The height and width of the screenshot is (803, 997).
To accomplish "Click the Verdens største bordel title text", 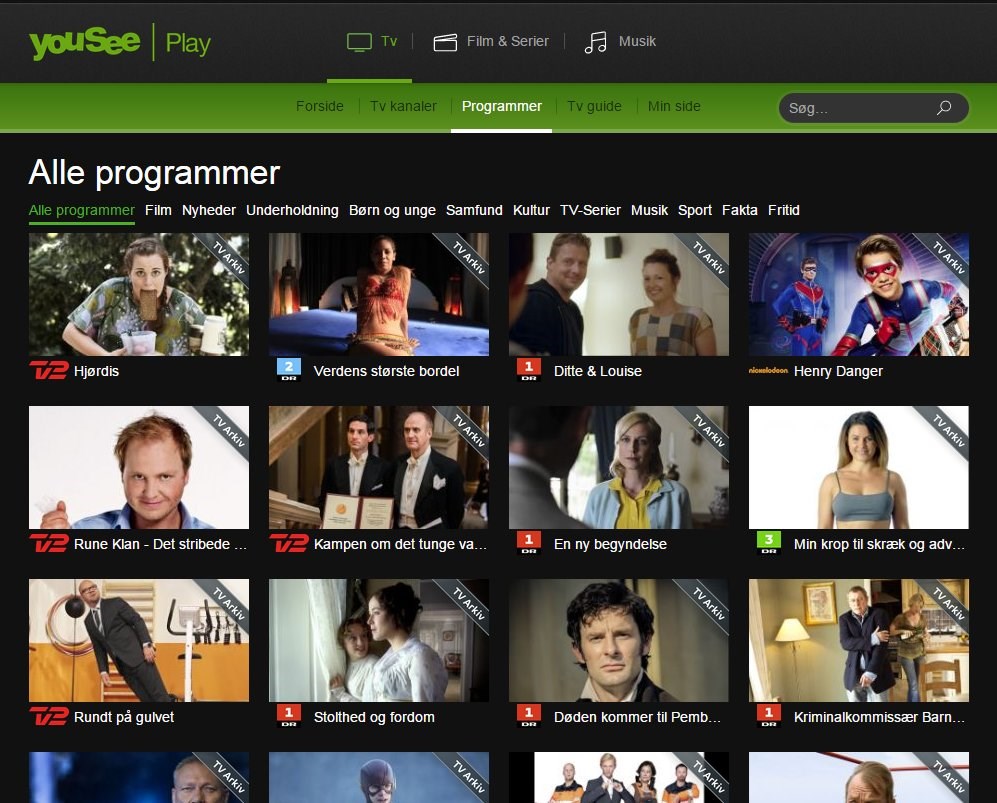I will pos(386,371).
